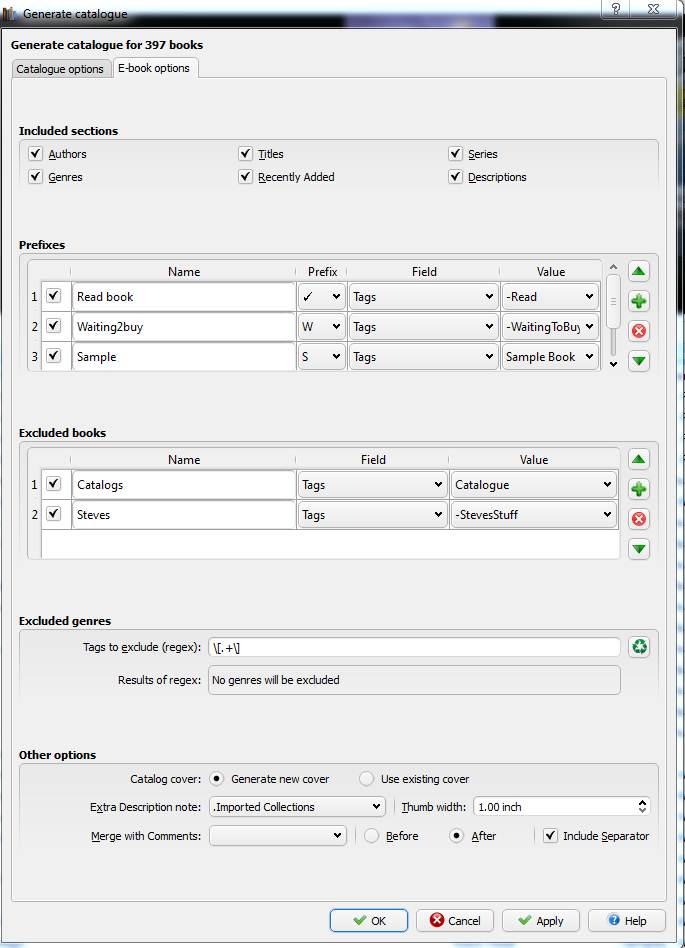The image size is (685, 948).
Task: Disable the Catalogs exclusion rule
Action: click(54, 484)
